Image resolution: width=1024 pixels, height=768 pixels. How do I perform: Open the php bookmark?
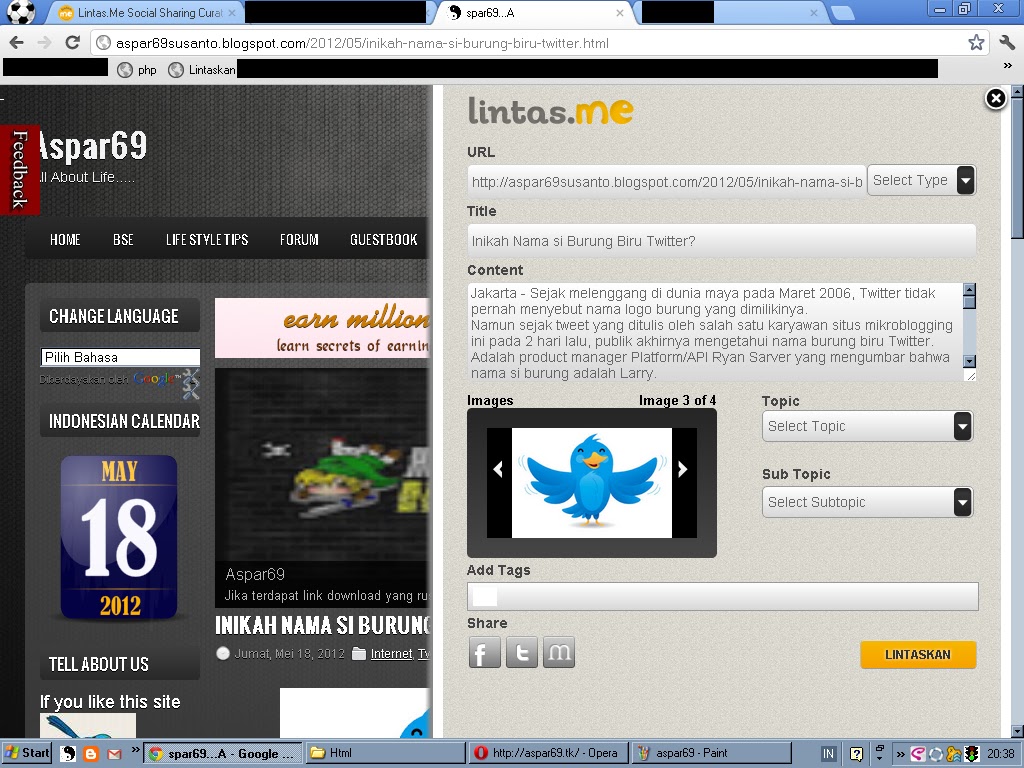click(137, 70)
